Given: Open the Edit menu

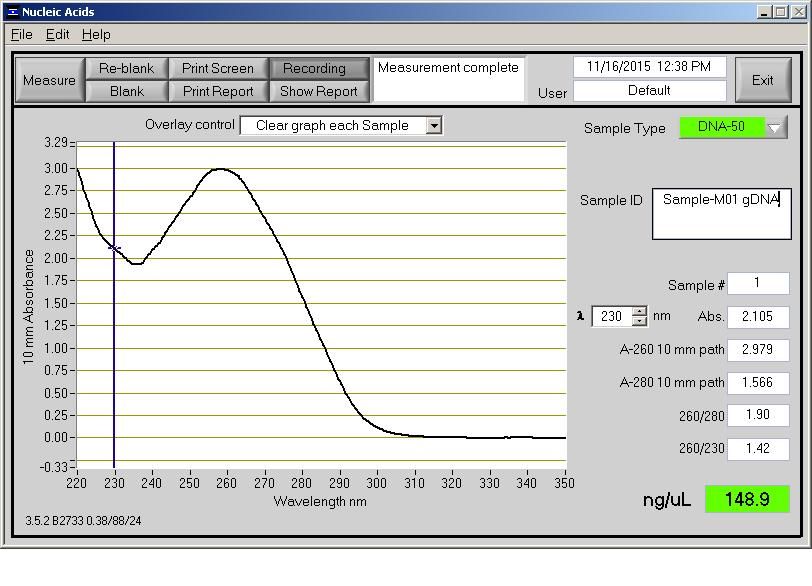Looking at the screenshot, I should [x=57, y=35].
